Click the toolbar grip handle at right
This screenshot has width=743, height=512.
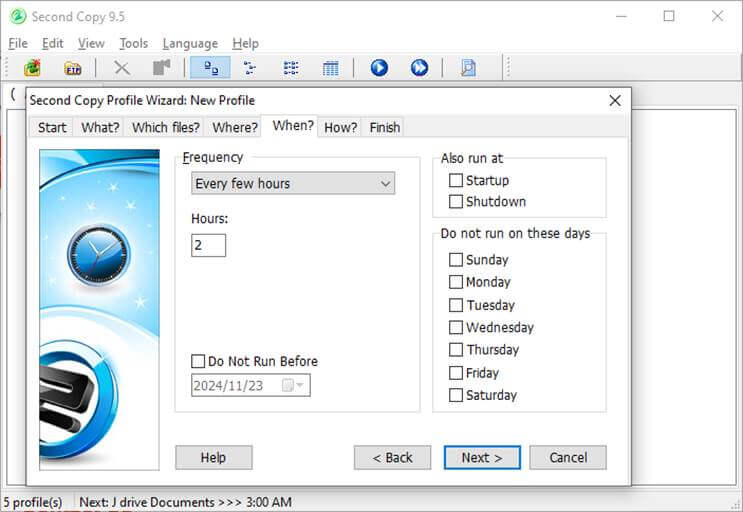coord(508,68)
